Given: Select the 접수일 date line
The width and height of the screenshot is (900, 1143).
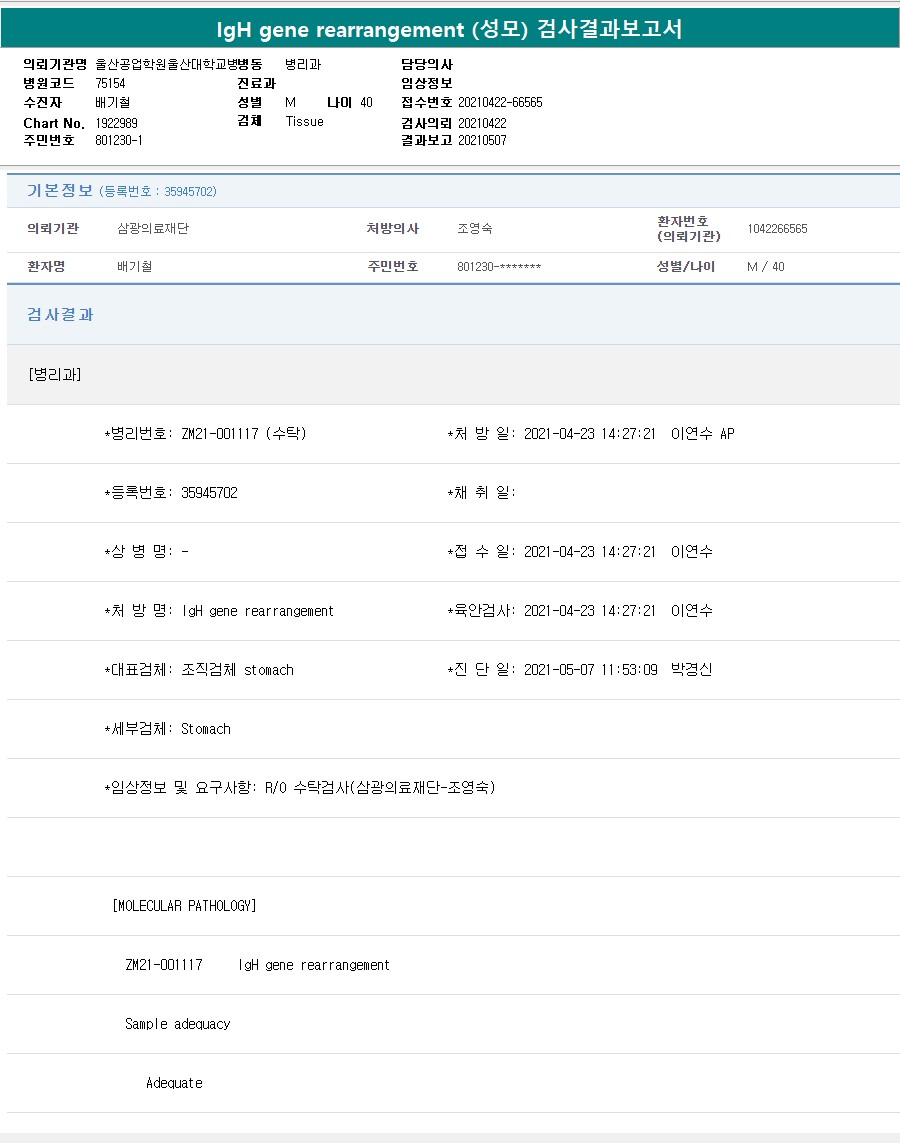Looking at the screenshot, I should coord(580,552).
